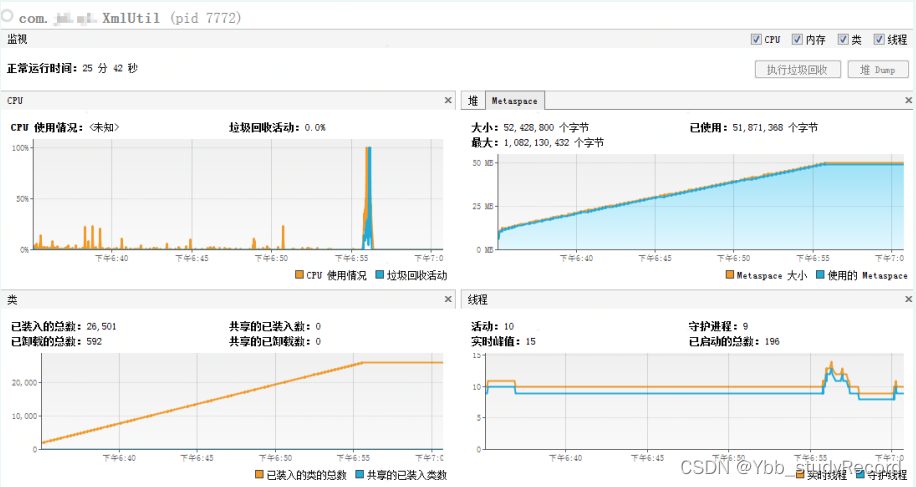Click the 堆 Dump button
Image resolution: width=916 pixels, height=487 pixels.
[878, 69]
